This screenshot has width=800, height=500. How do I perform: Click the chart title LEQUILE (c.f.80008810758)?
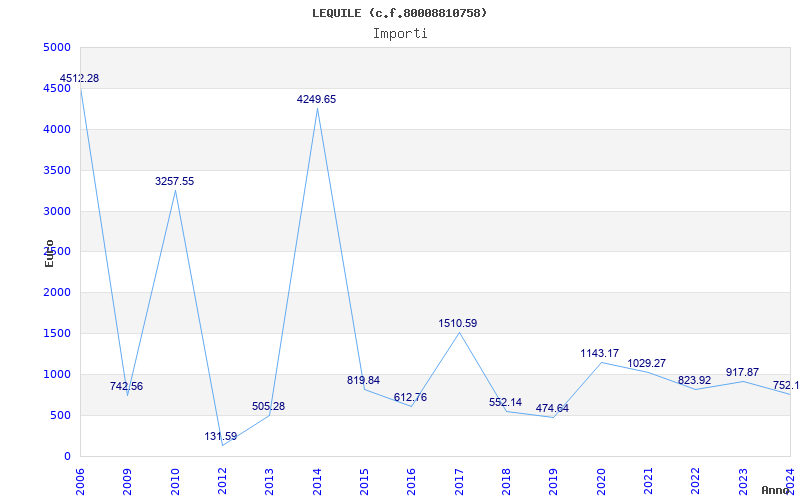point(399,13)
